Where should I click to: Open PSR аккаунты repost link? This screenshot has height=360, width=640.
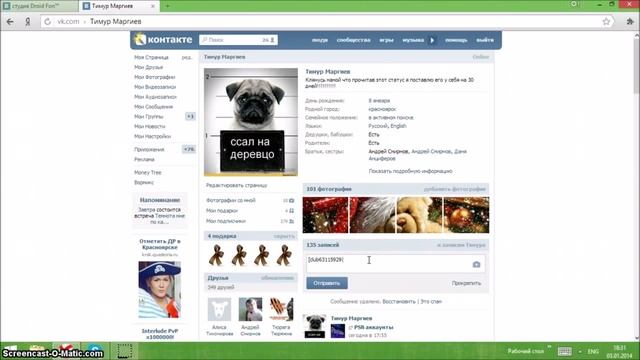(373, 327)
